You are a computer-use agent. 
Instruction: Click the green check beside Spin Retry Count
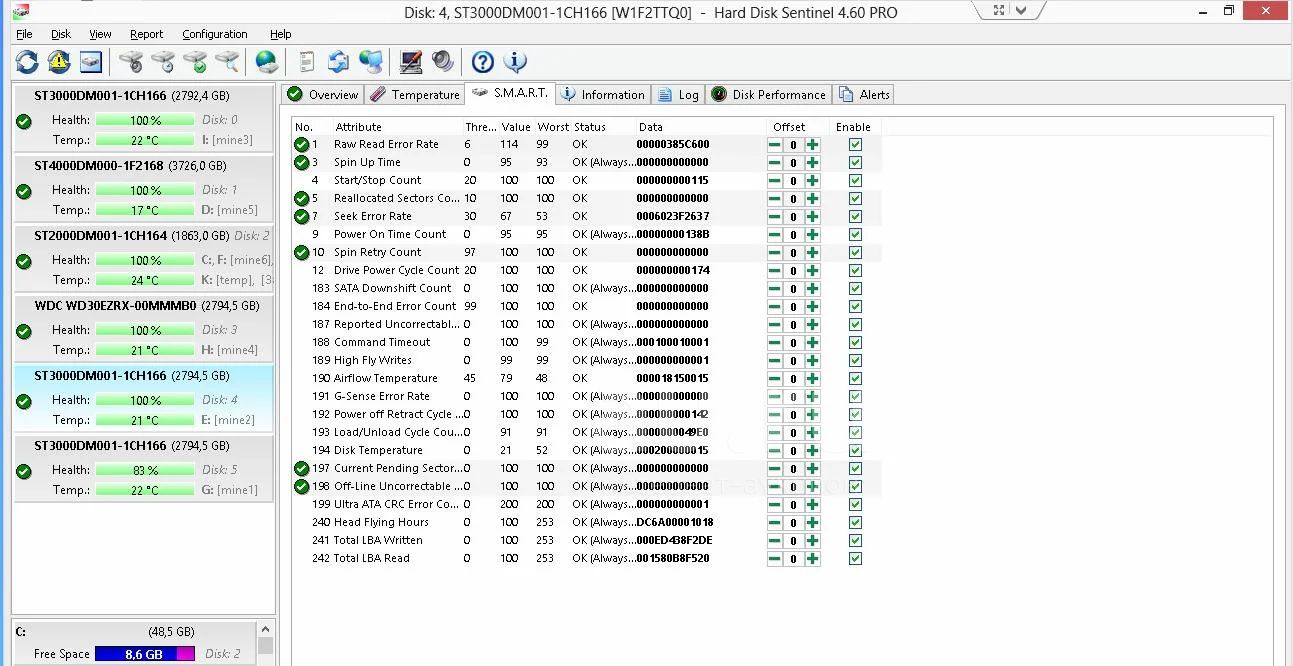[301, 252]
